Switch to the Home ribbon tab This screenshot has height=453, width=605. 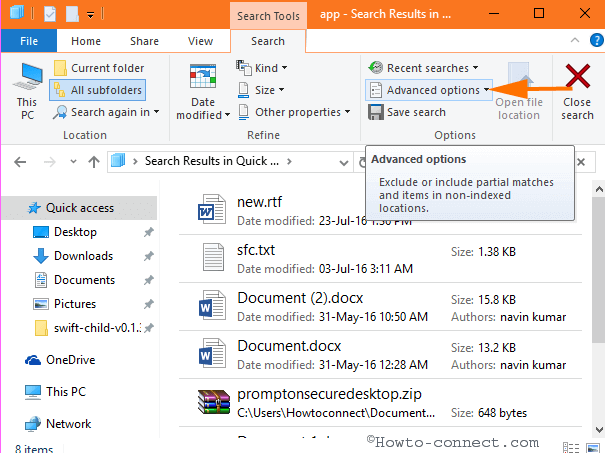[x=86, y=41]
